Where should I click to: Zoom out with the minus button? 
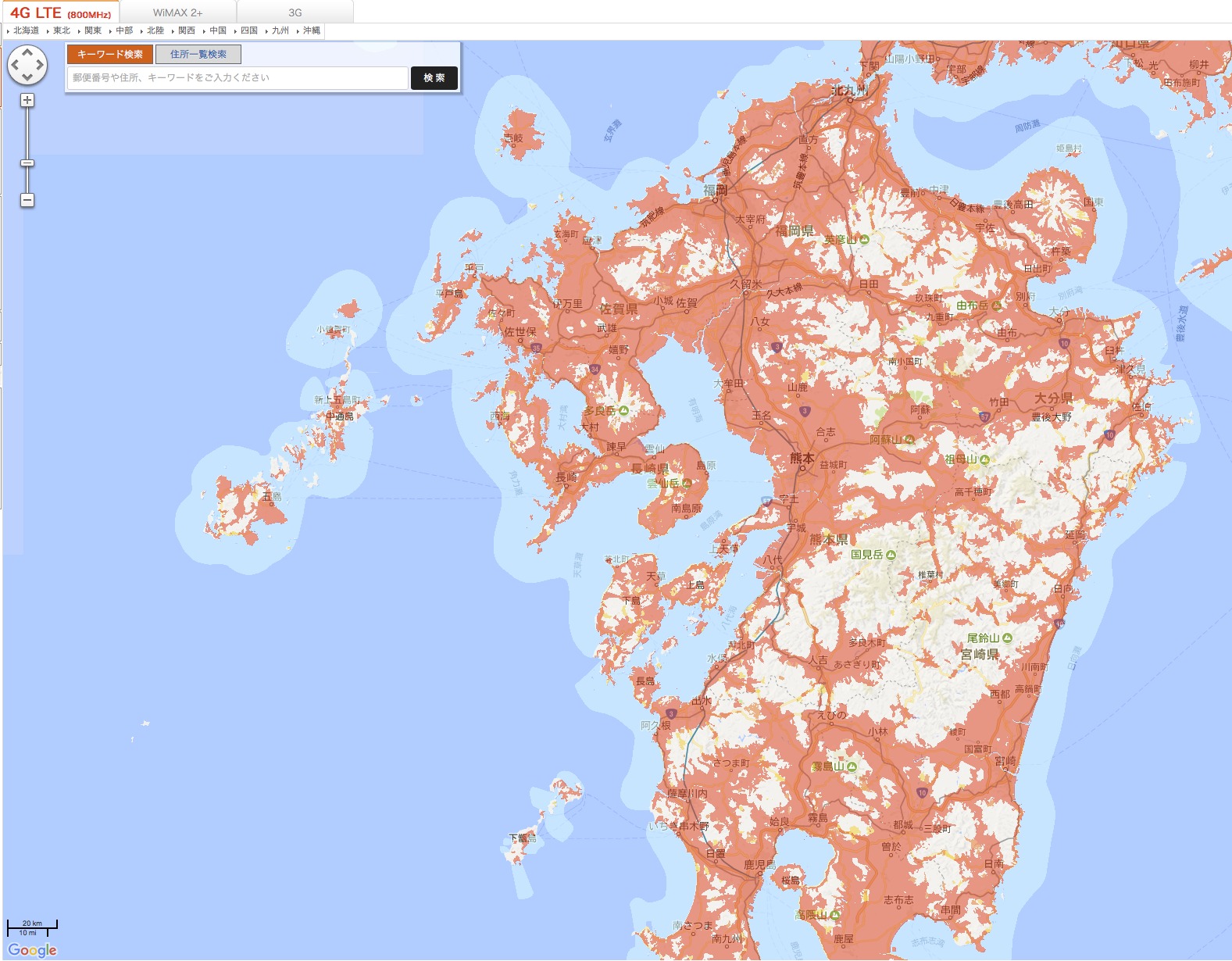[x=27, y=200]
